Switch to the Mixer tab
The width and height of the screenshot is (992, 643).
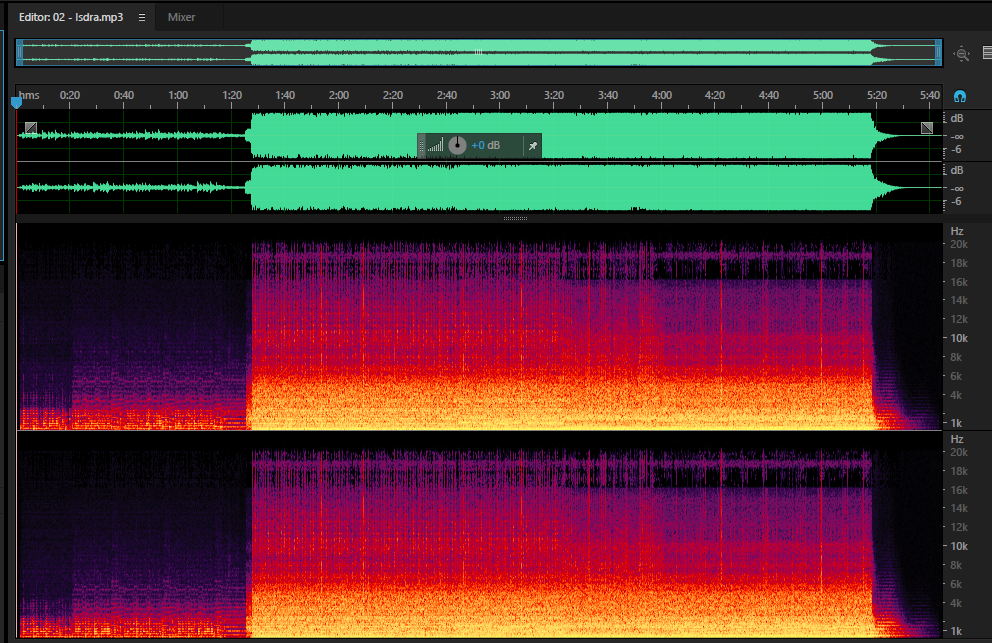click(x=182, y=17)
